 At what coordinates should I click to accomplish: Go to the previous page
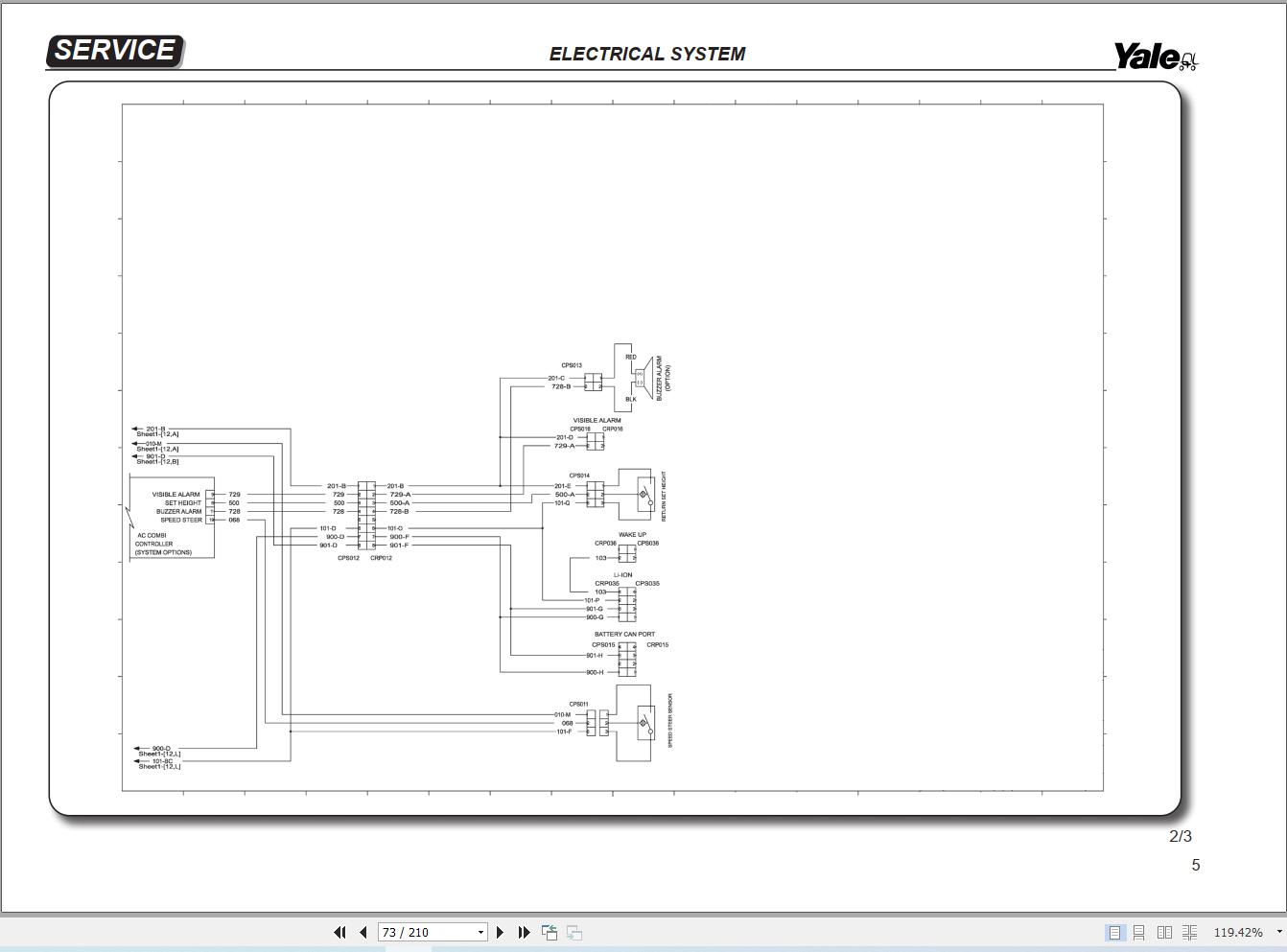coord(363,932)
